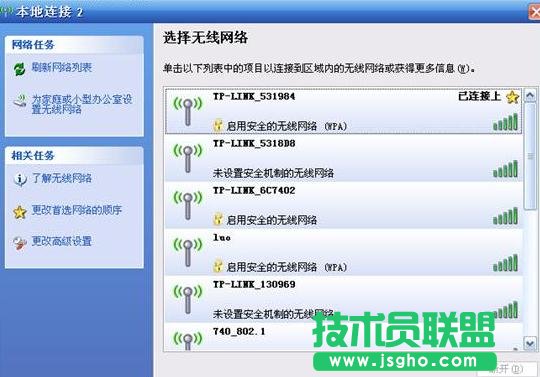Image resolution: width=540 pixels, height=377 pixels.
Task: Open the learn about wireless networks link
Action: pyautogui.click(x=62, y=178)
